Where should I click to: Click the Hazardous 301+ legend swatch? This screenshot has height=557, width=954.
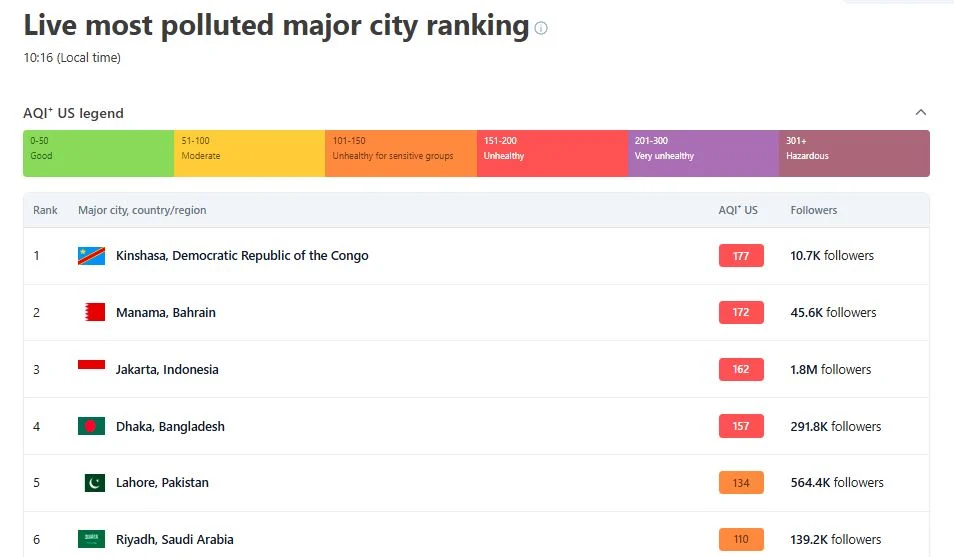pos(854,153)
